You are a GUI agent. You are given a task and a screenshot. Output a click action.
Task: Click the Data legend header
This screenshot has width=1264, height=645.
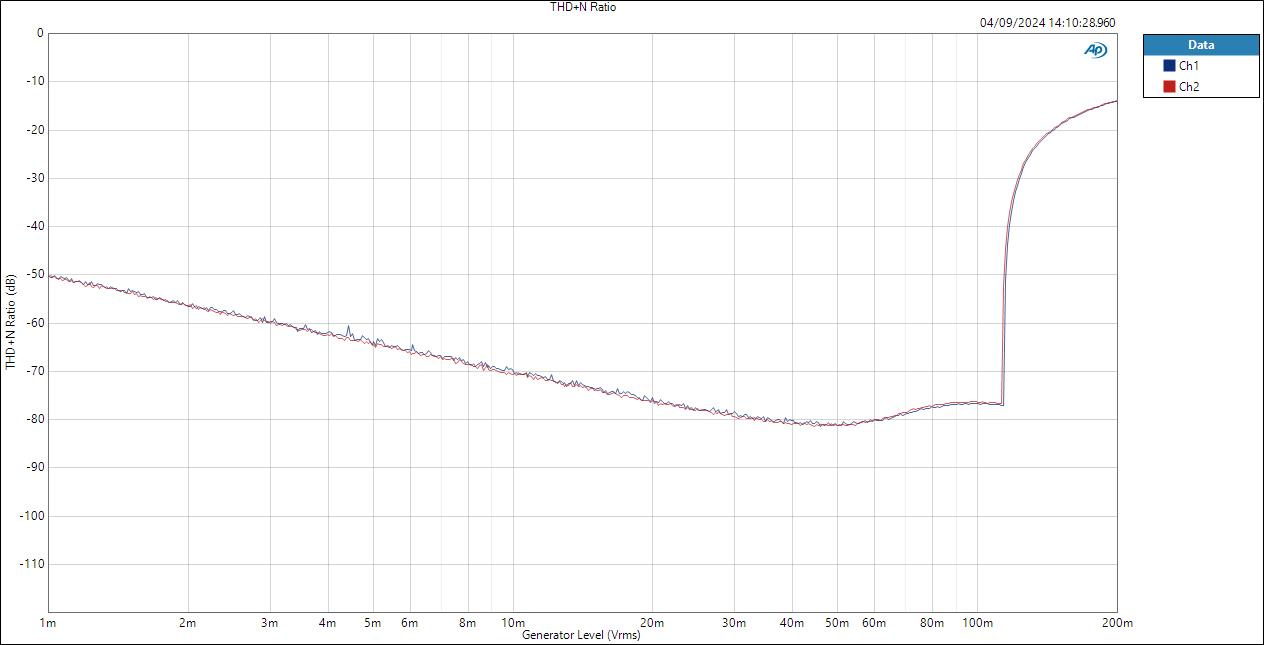tap(1199, 44)
